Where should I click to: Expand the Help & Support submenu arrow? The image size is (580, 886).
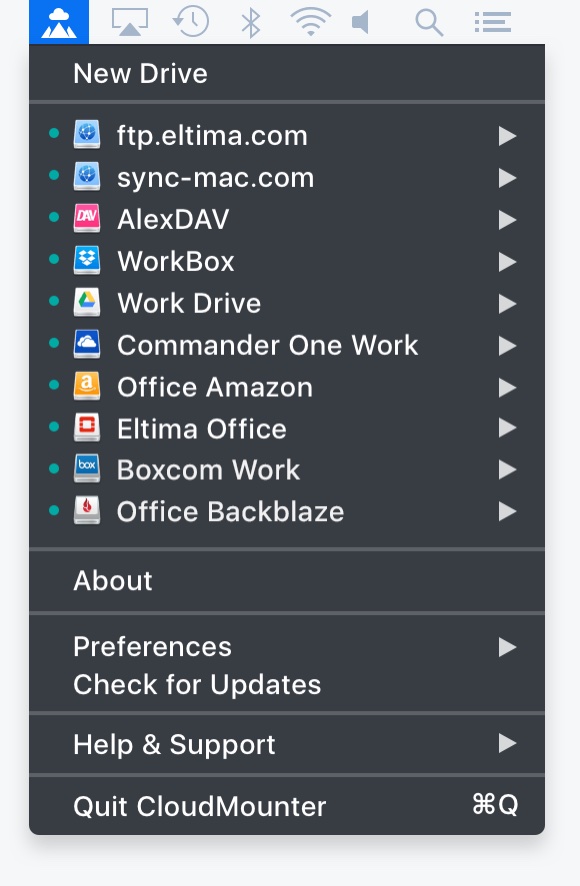(507, 744)
